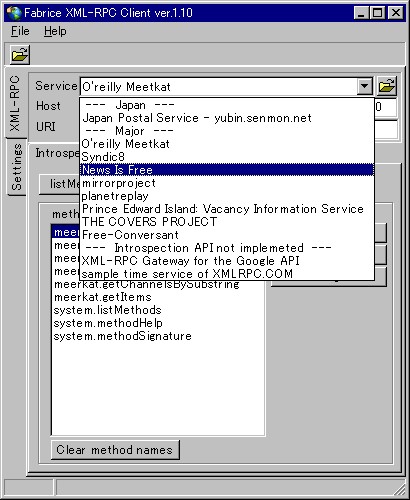Select mirrorproject from the dropdown

pyautogui.click(x=227, y=183)
